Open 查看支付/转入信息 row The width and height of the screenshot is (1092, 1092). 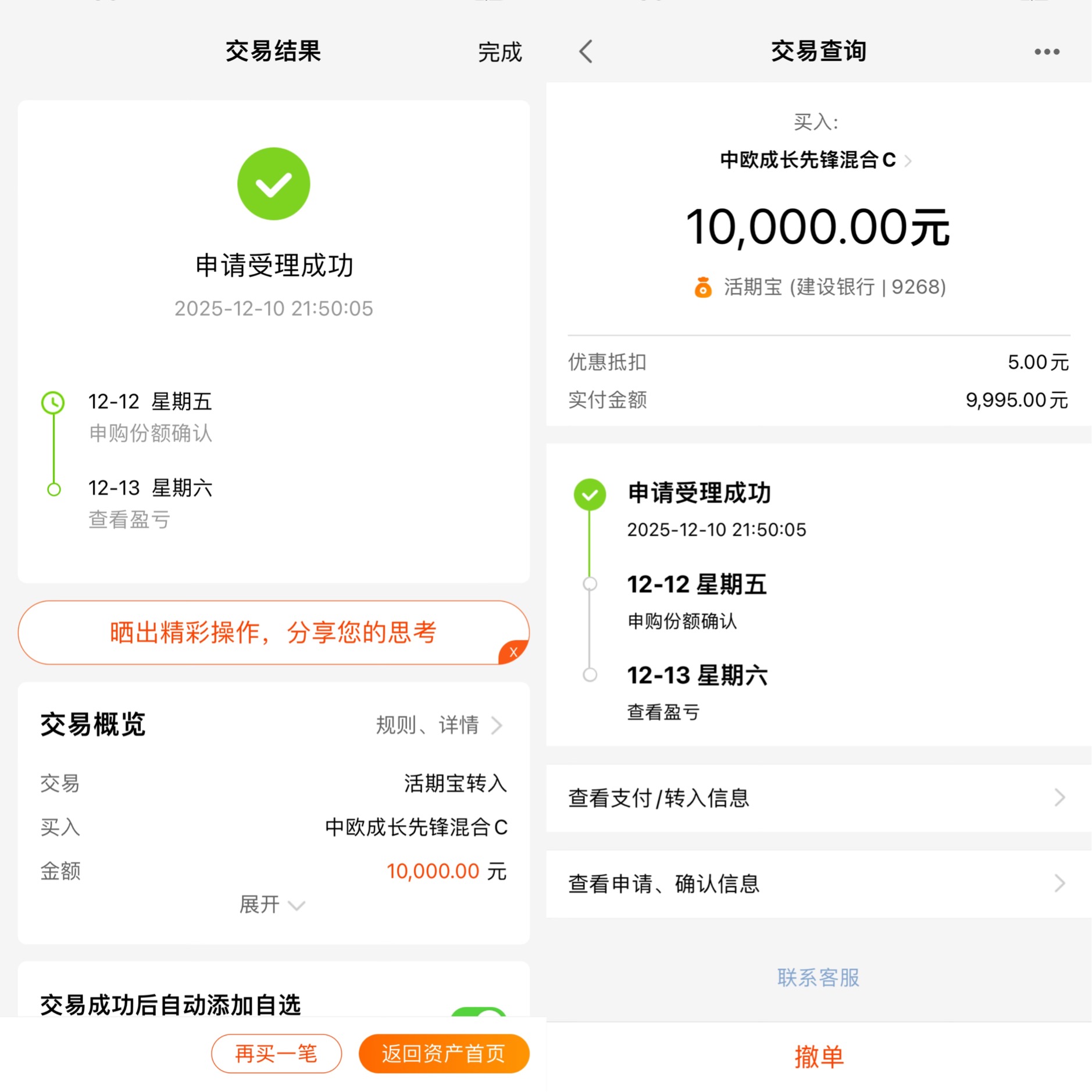click(819, 798)
